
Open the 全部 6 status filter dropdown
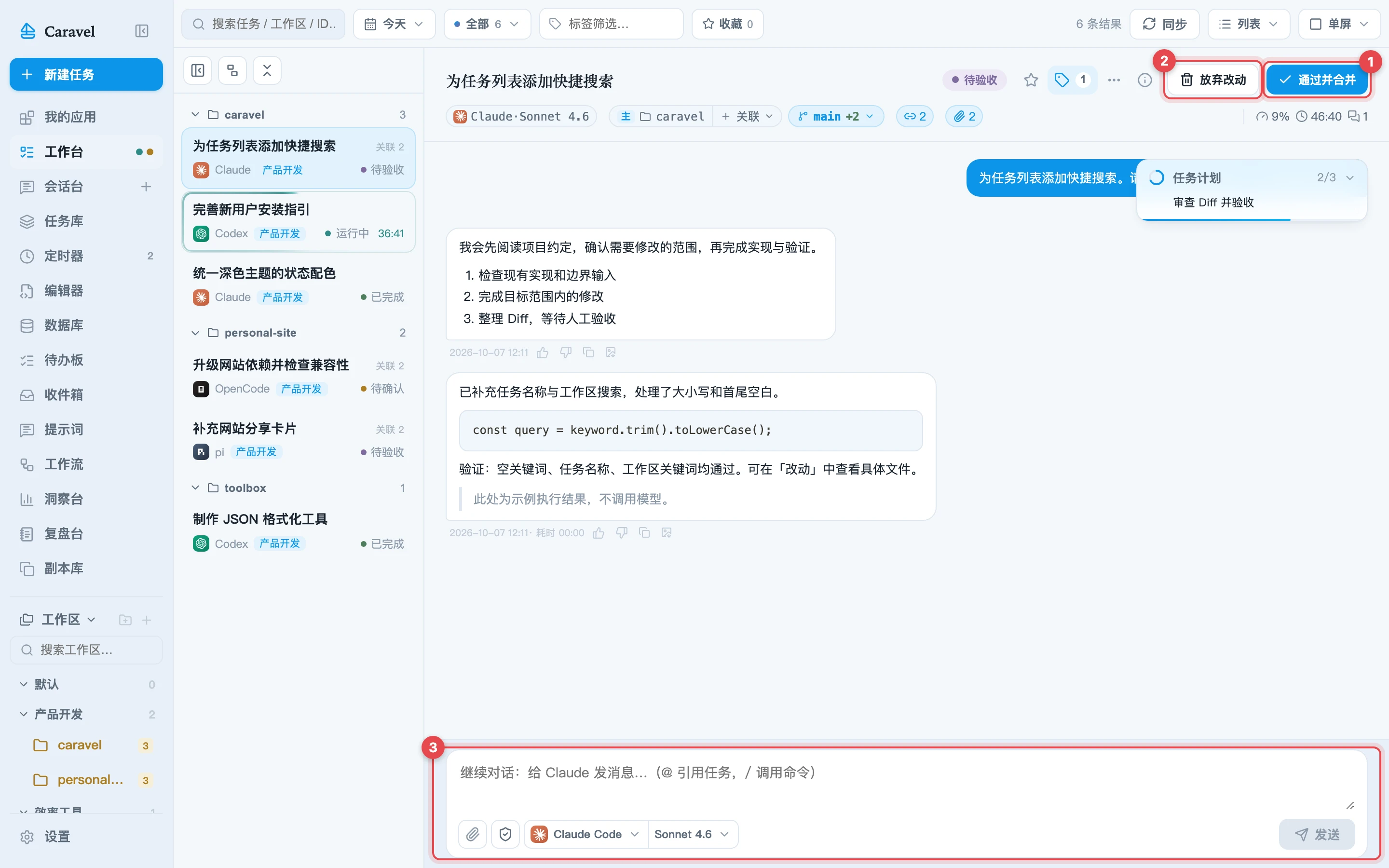(x=487, y=24)
